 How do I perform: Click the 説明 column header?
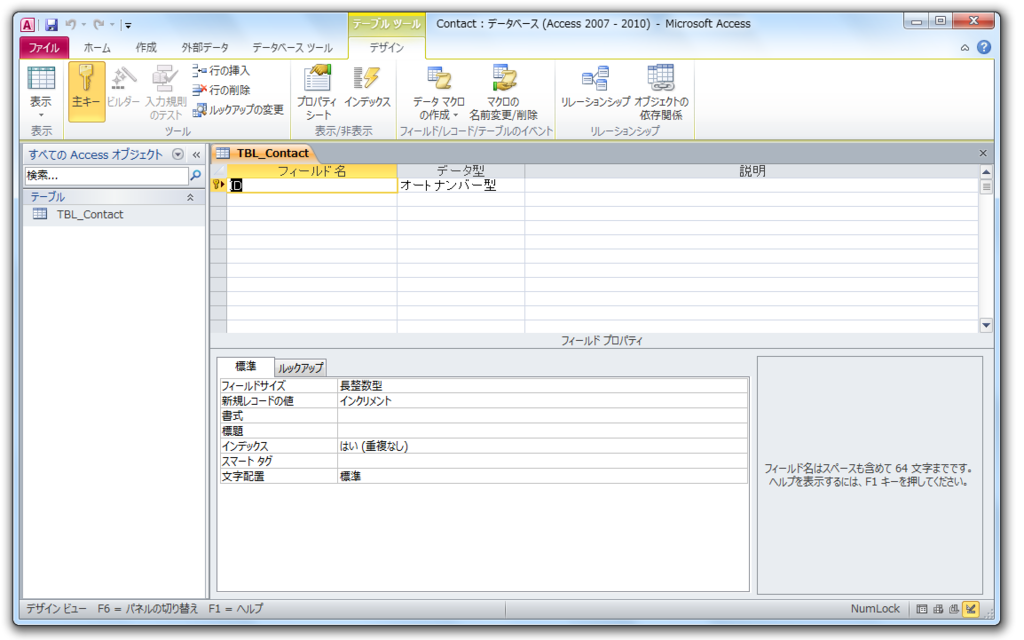[752, 170]
